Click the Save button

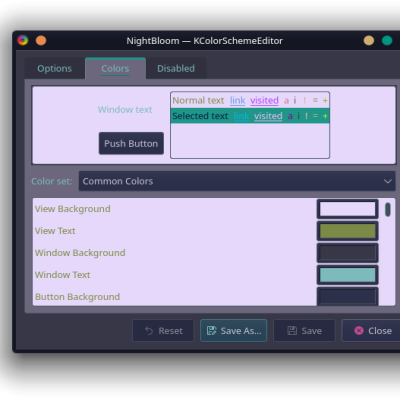(304, 331)
